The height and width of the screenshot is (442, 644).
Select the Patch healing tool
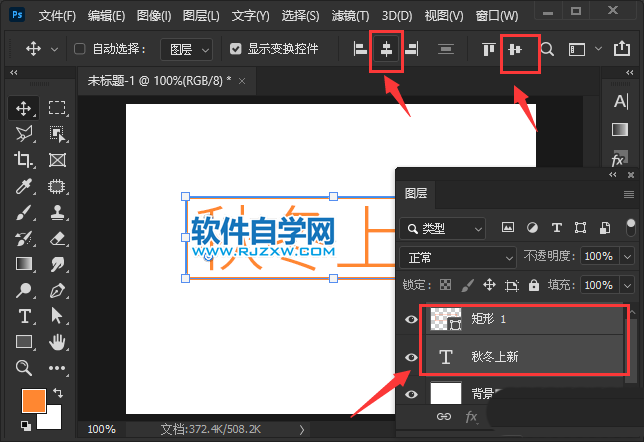57,186
